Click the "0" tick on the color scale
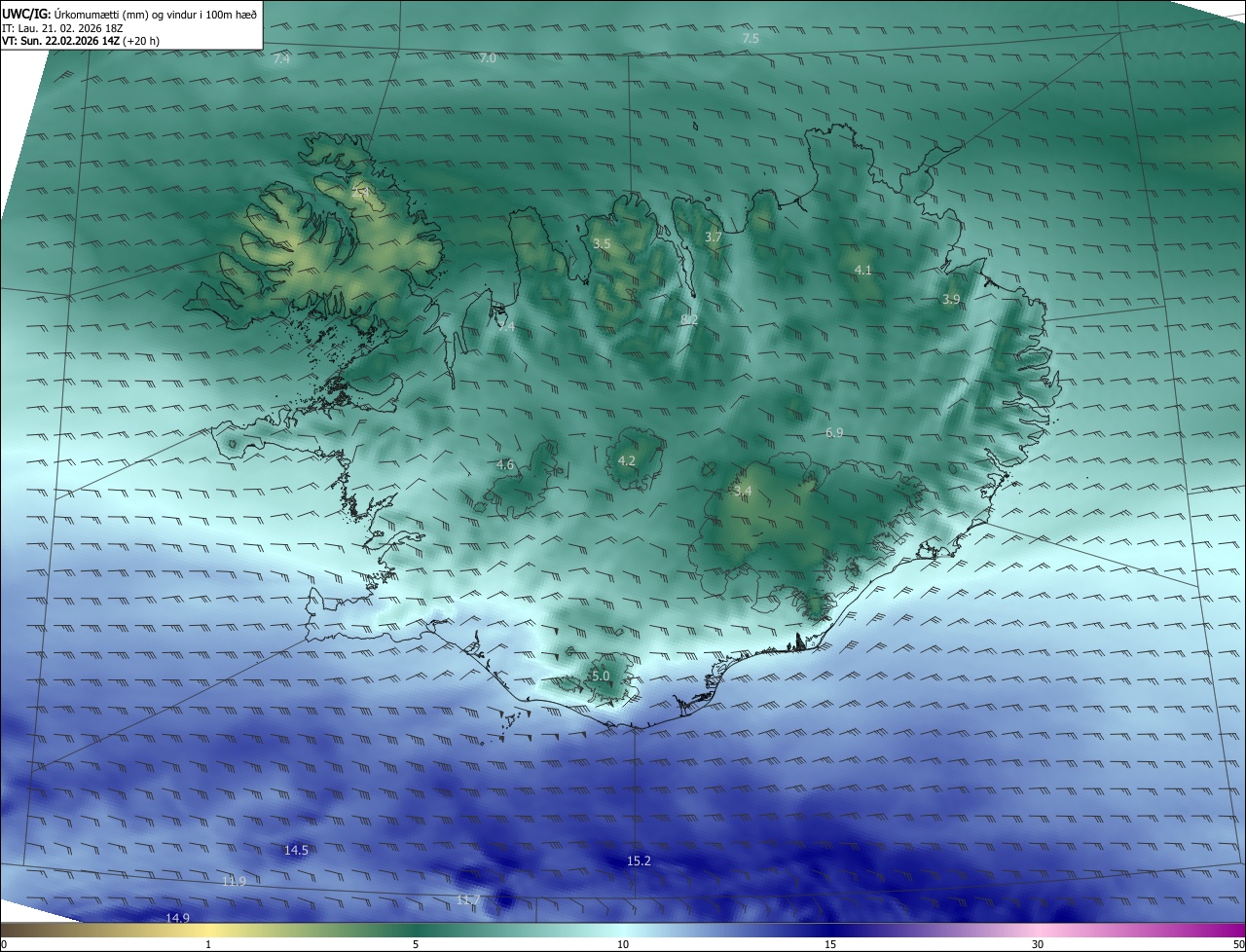Image resolution: width=1246 pixels, height=952 pixels. [4, 944]
